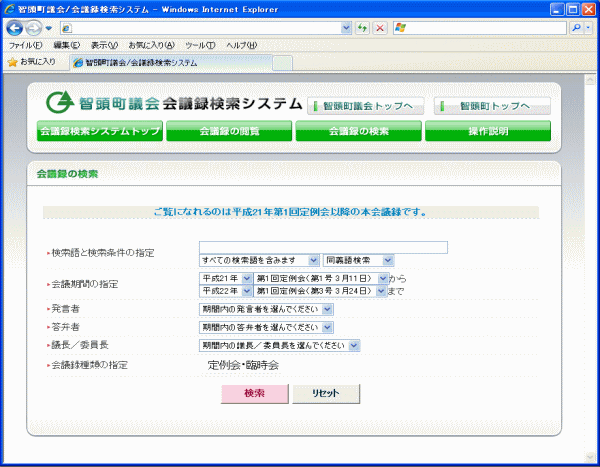Go back with the browser Back arrow
This screenshot has height=467, width=600.
(15, 28)
